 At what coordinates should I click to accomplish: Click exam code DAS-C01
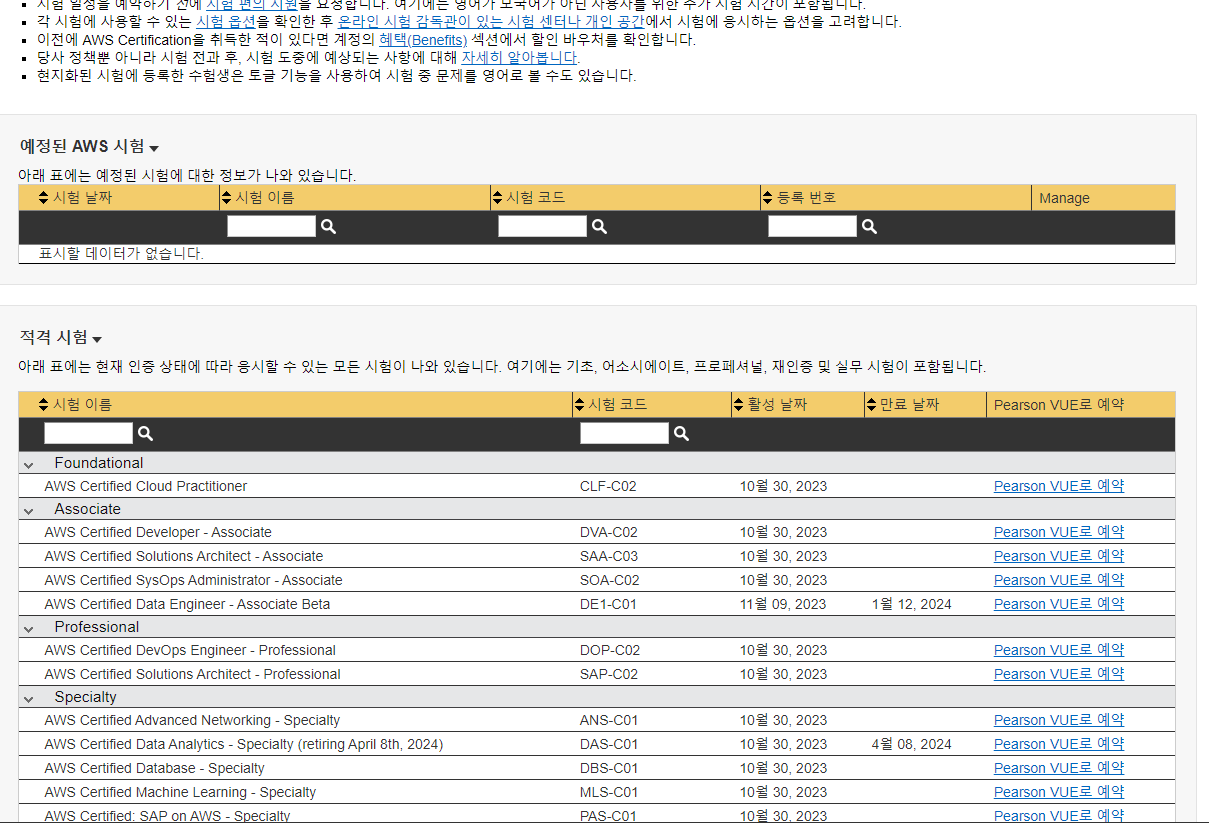609,744
